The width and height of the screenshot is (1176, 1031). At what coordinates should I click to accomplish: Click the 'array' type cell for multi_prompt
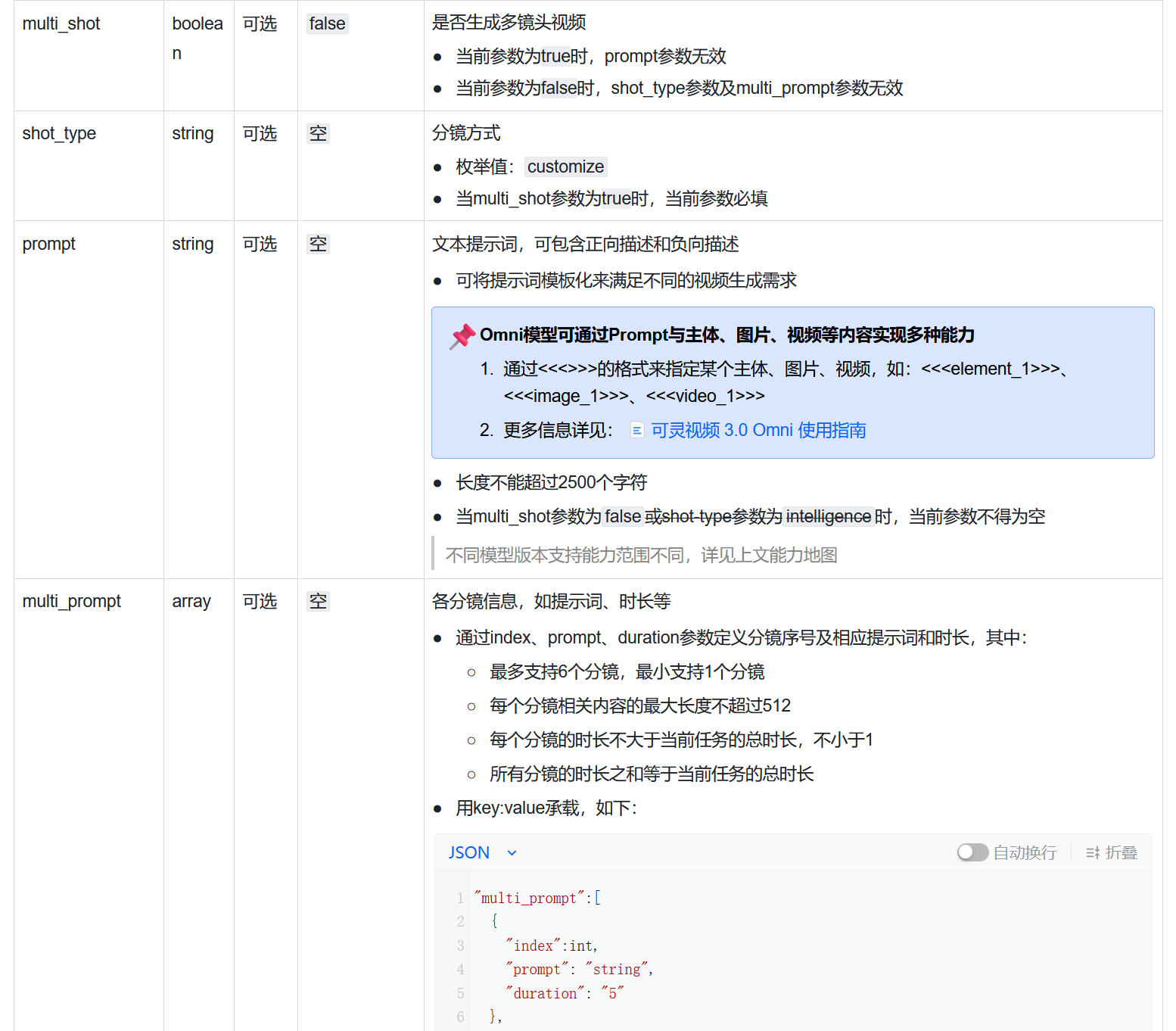pos(191,602)
